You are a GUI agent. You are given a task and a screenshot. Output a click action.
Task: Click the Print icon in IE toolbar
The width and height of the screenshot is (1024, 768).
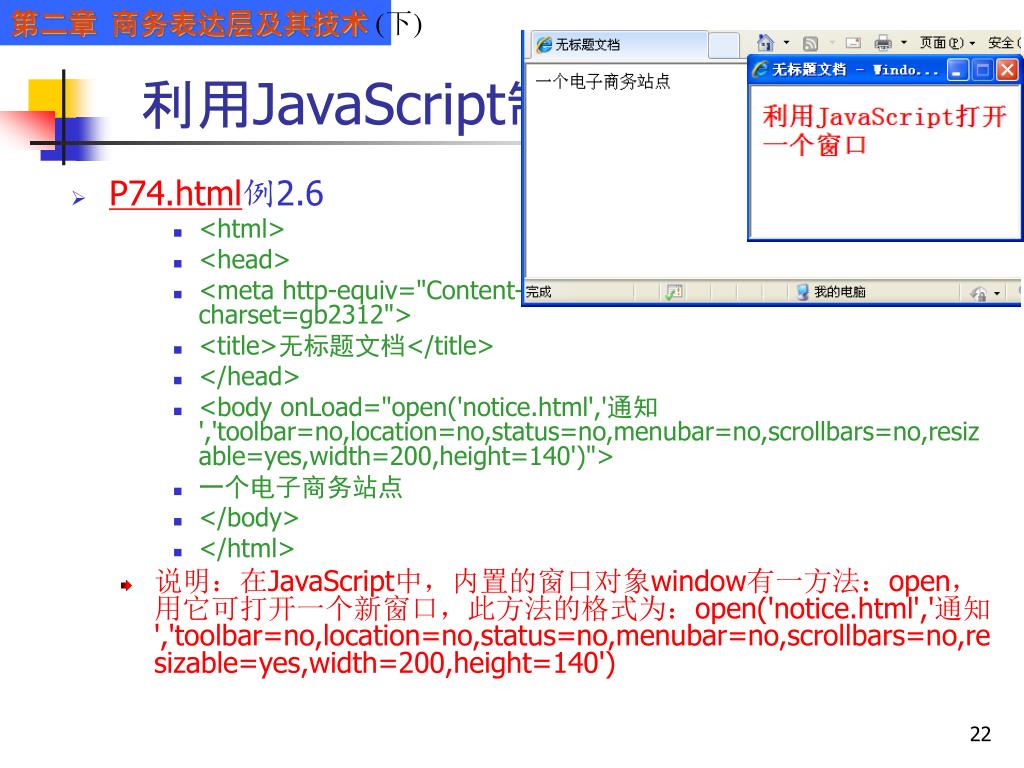(x=883, y=43)
